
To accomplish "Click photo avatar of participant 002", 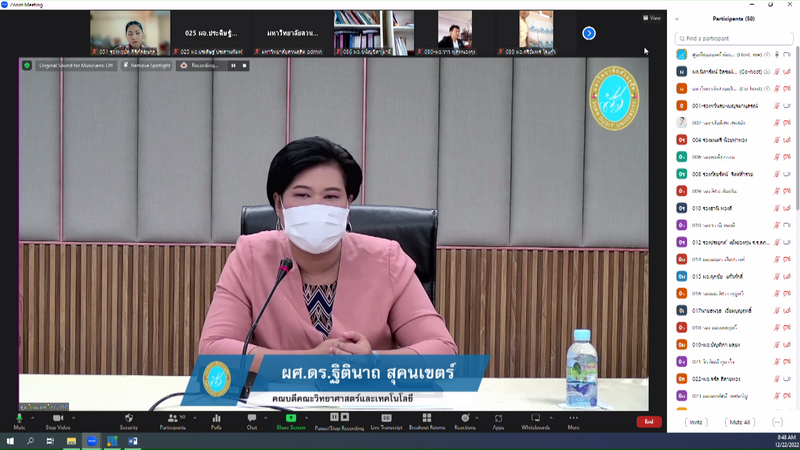I will click(682, 122).
